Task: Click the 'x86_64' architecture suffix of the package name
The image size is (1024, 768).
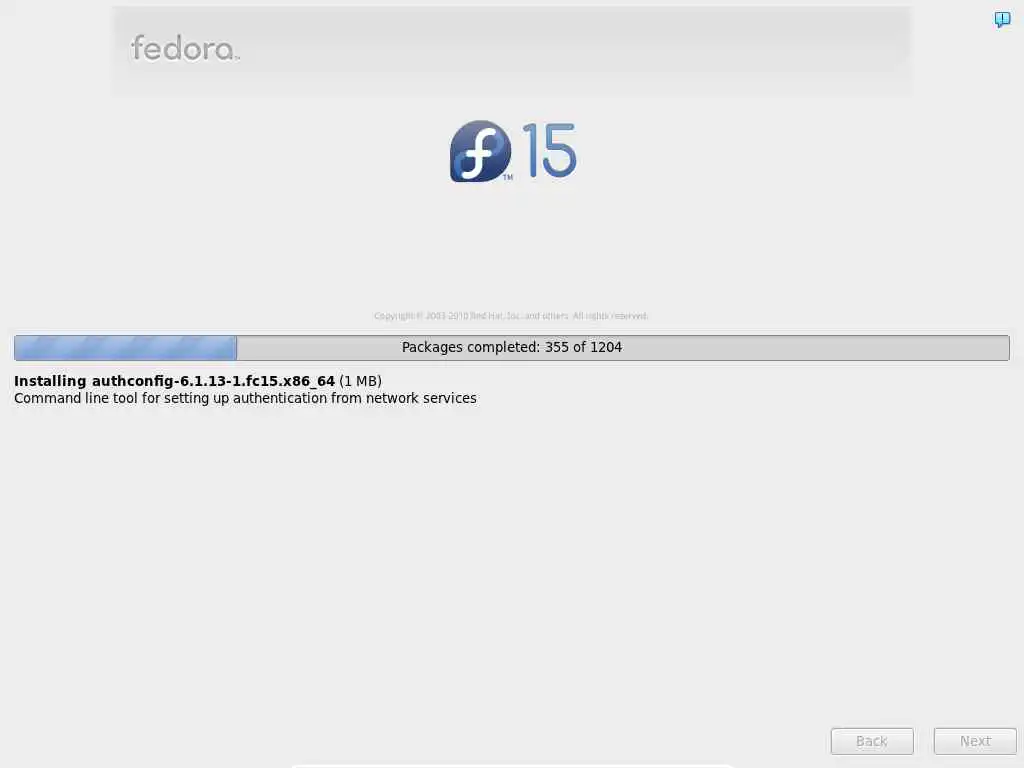Action: click(x=308, y=381)
